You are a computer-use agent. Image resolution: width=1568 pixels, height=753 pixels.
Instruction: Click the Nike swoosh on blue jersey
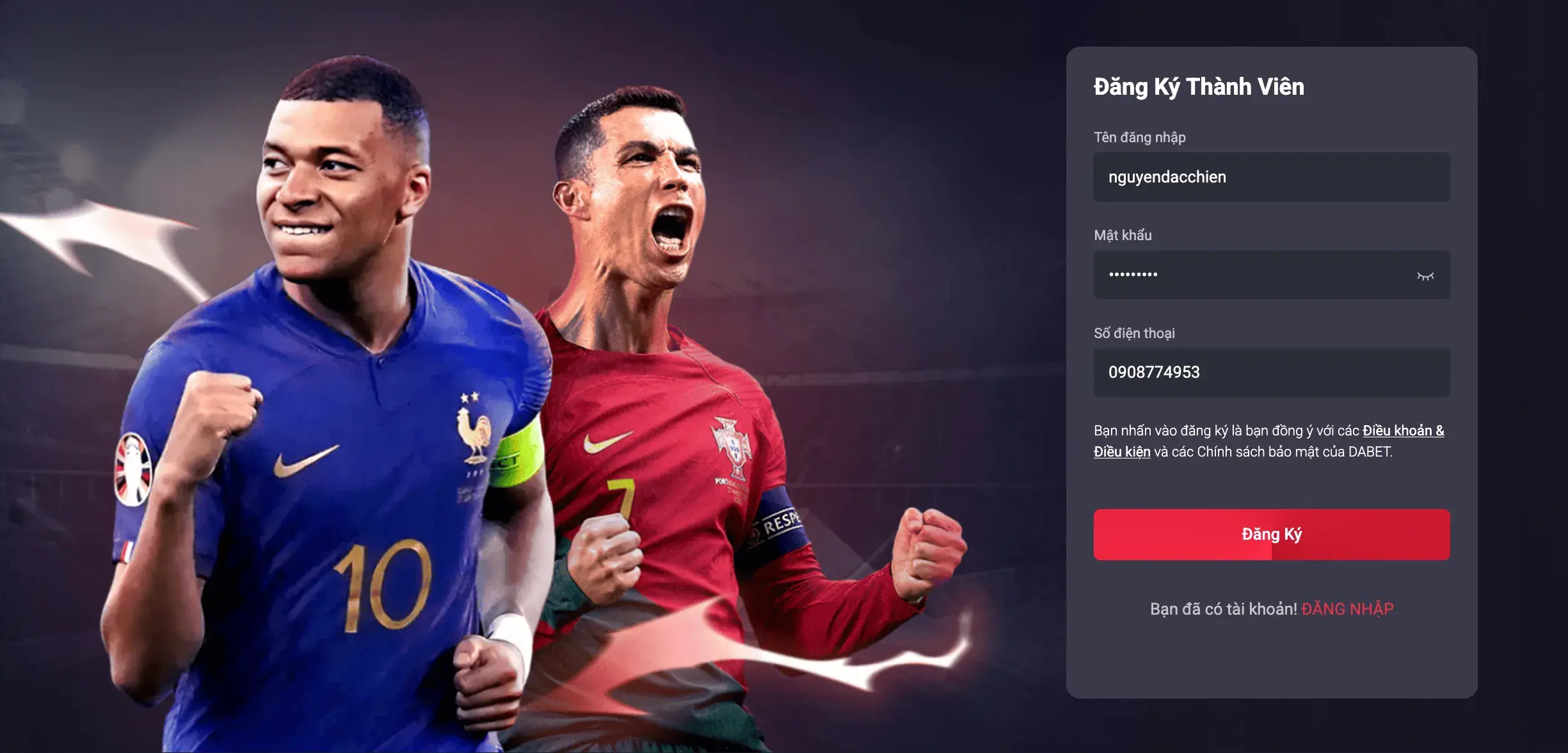click(x=306, y=460)
